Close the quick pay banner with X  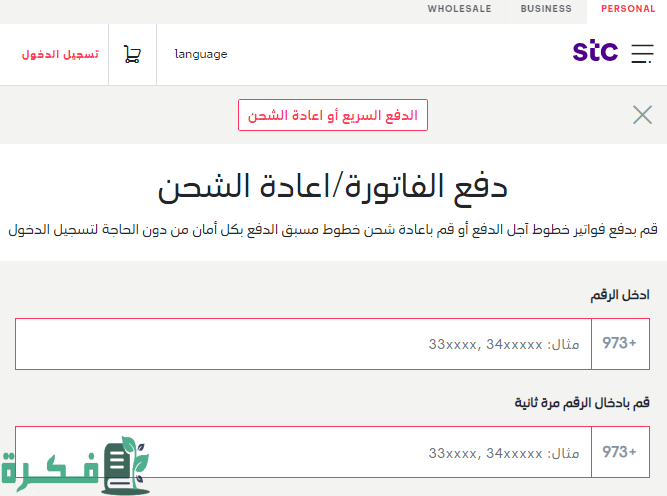click(642, 115)
